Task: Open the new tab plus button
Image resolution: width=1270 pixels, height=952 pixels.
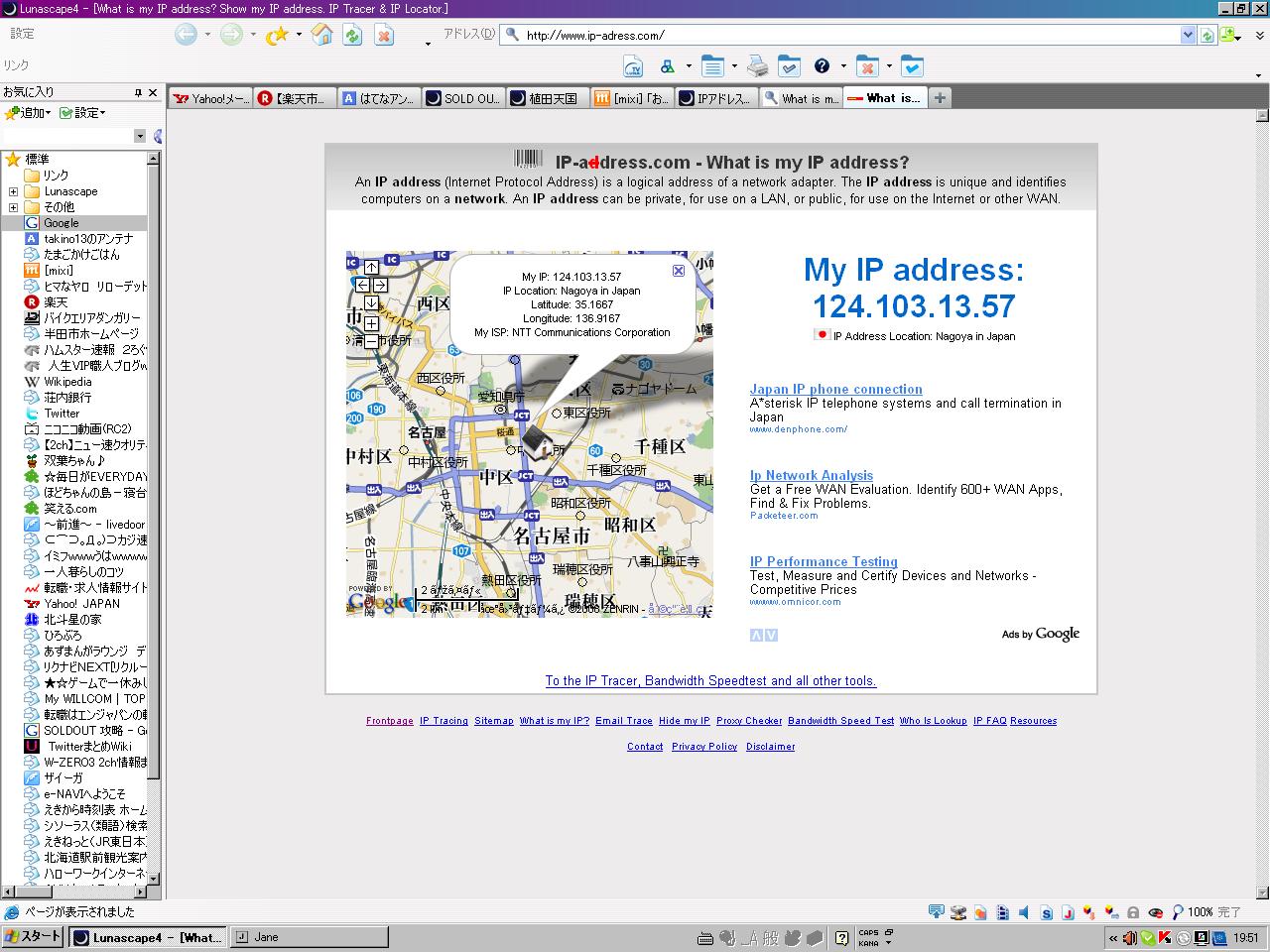Action: [x=939, y=97]
